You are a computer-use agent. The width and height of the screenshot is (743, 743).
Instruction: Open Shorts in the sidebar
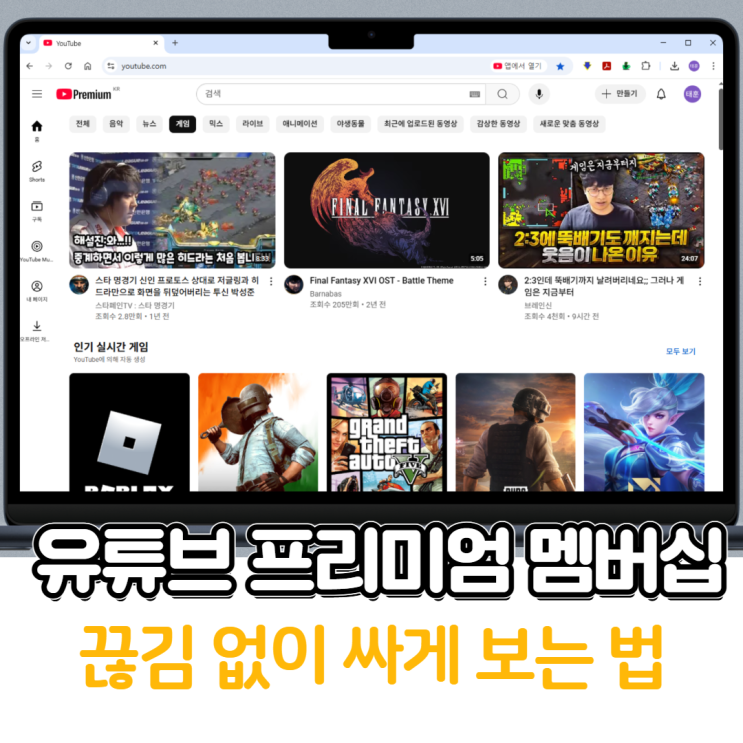(x=37, y=171)
